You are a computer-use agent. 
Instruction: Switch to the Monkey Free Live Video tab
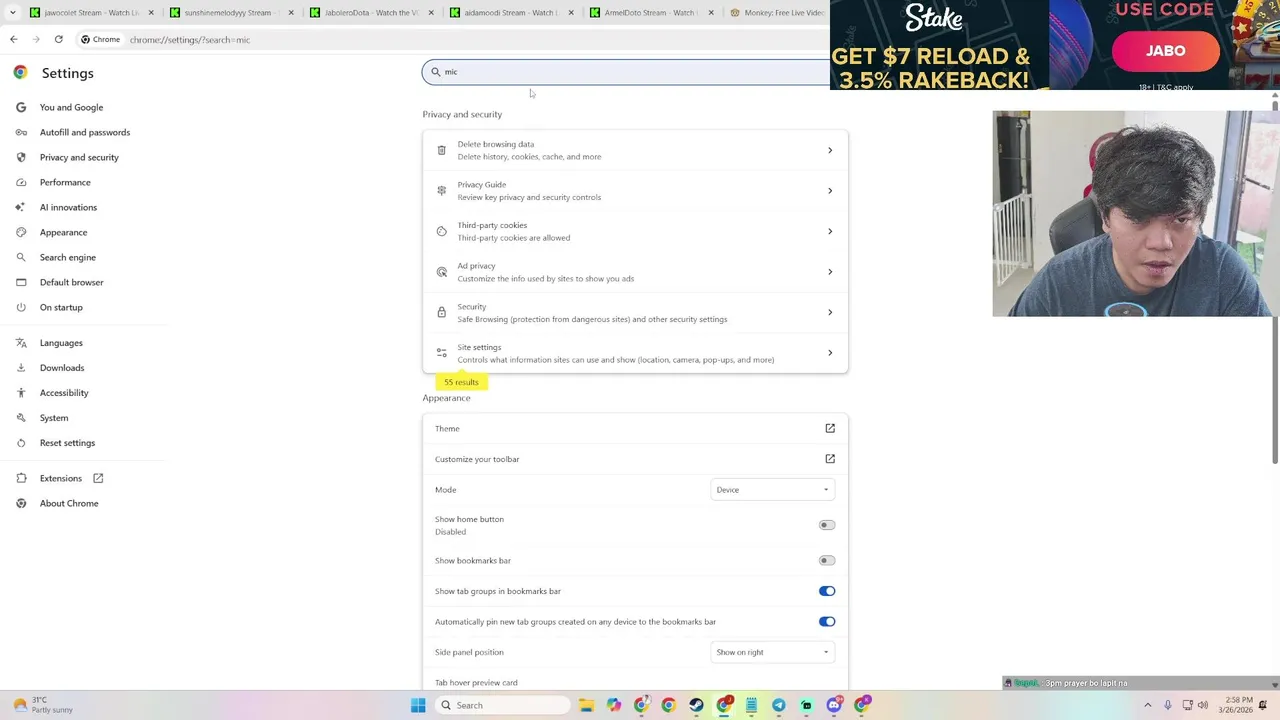[777, 13]
